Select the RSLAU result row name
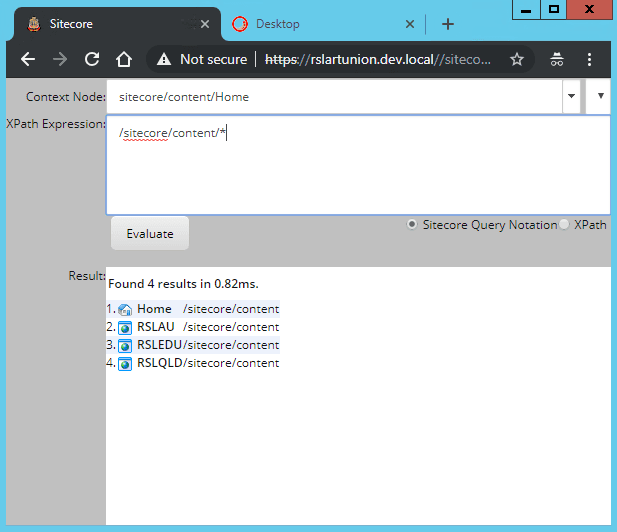617x532 pixels. tap(155, 327)
